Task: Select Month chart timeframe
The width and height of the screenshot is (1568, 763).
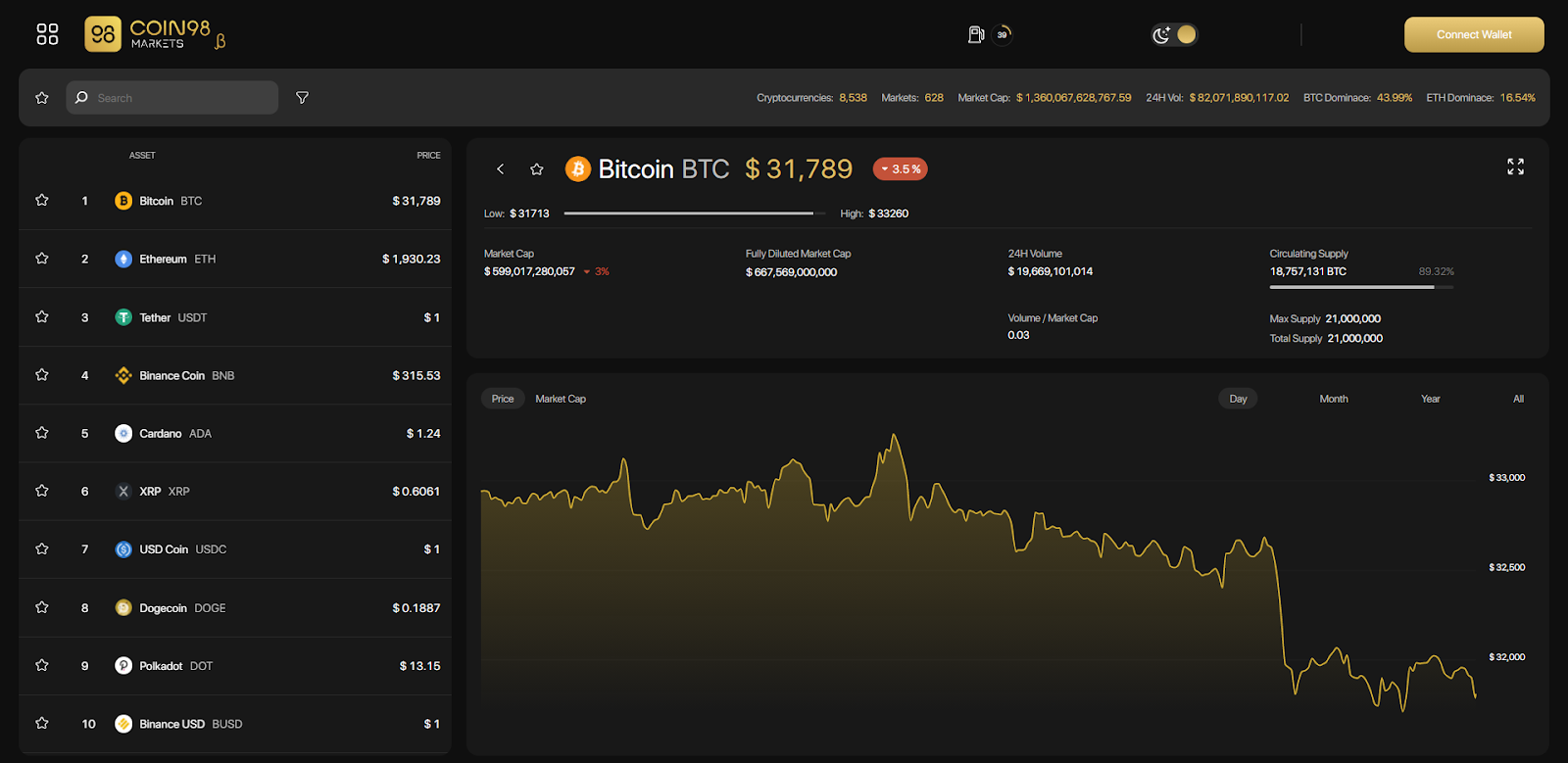Action: [1334, 399]
